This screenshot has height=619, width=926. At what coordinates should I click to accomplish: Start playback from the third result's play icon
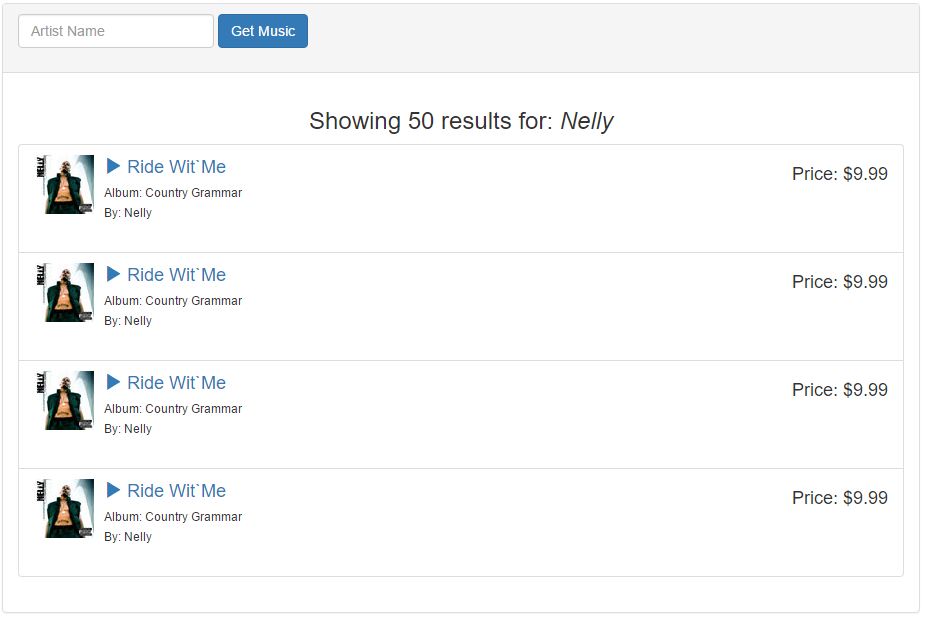[113, 382]
